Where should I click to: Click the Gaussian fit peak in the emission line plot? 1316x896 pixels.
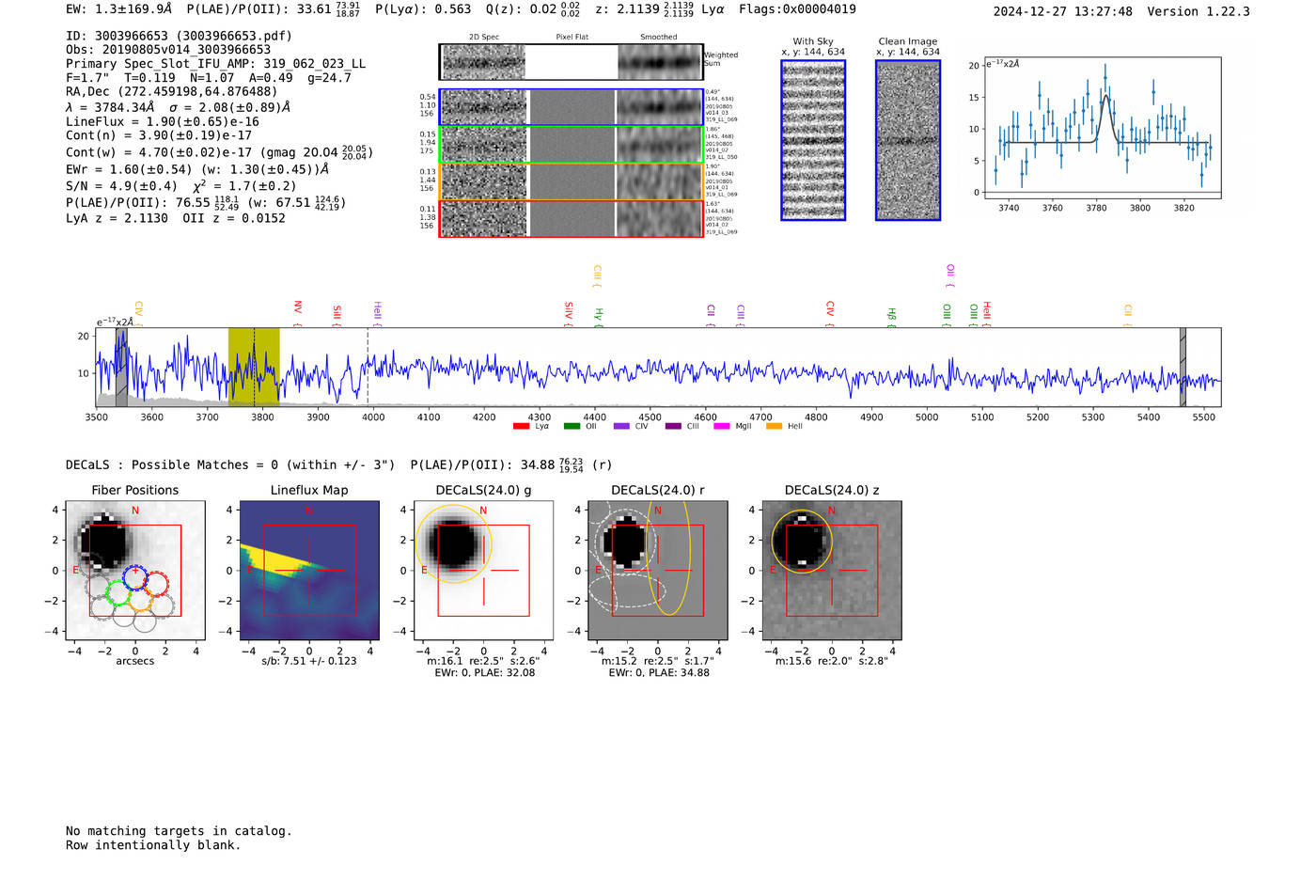click(x=1106, y=96)
